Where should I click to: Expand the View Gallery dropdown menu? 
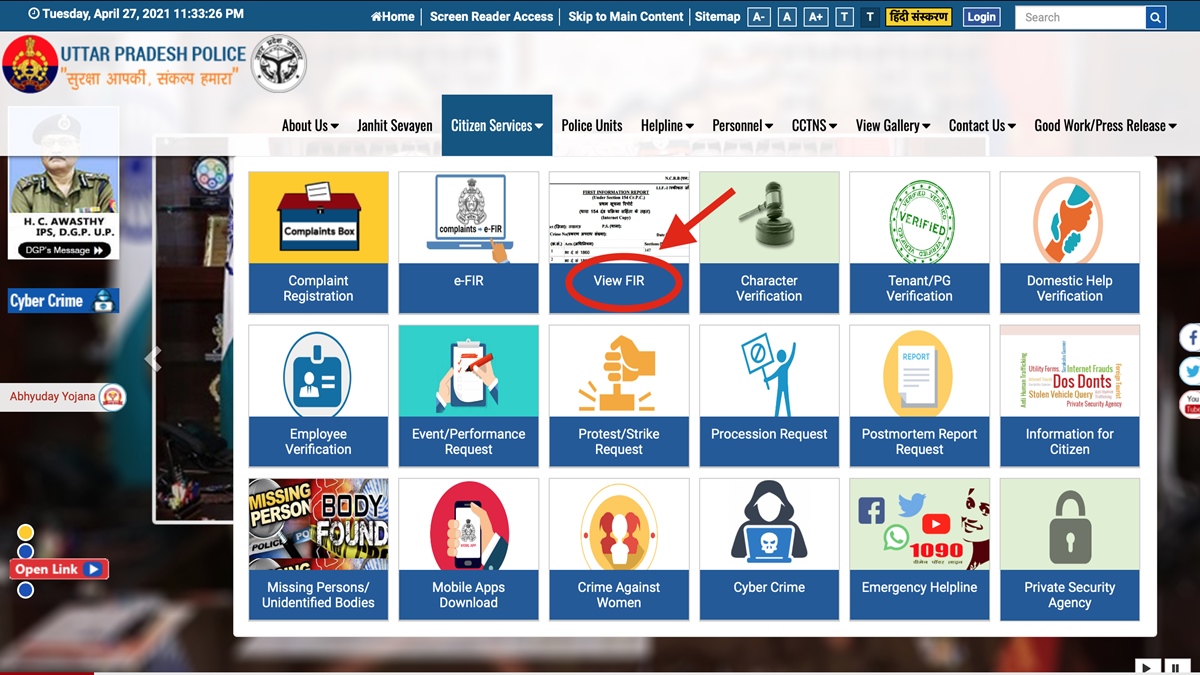[893, 126]
